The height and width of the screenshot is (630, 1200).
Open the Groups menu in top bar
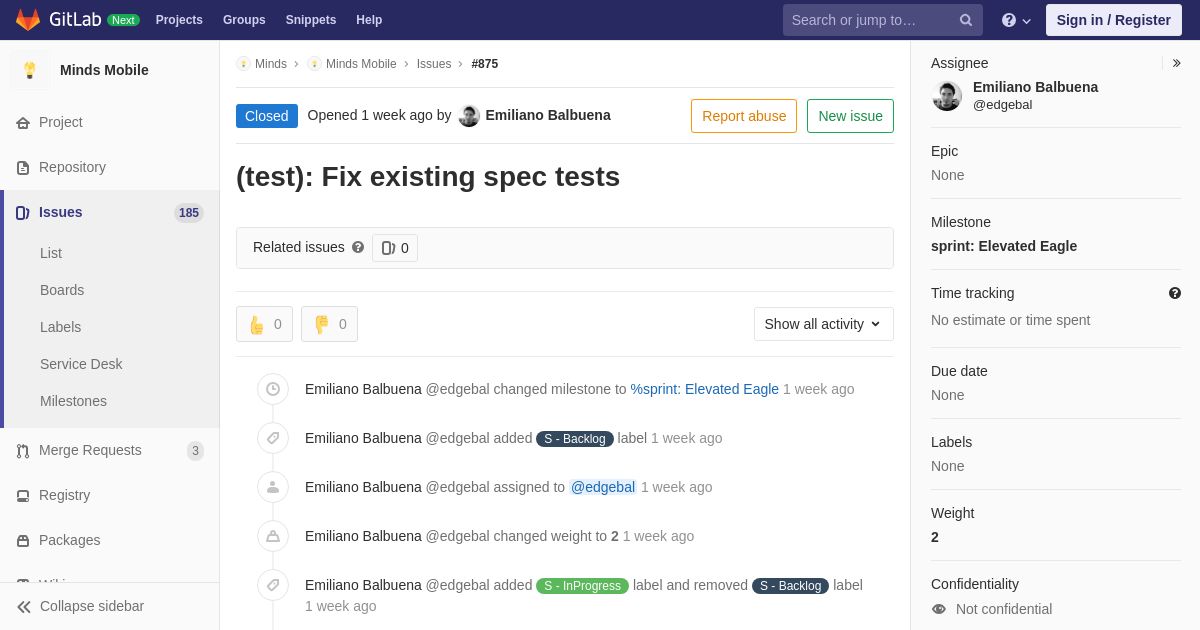(x=244, y=20)
